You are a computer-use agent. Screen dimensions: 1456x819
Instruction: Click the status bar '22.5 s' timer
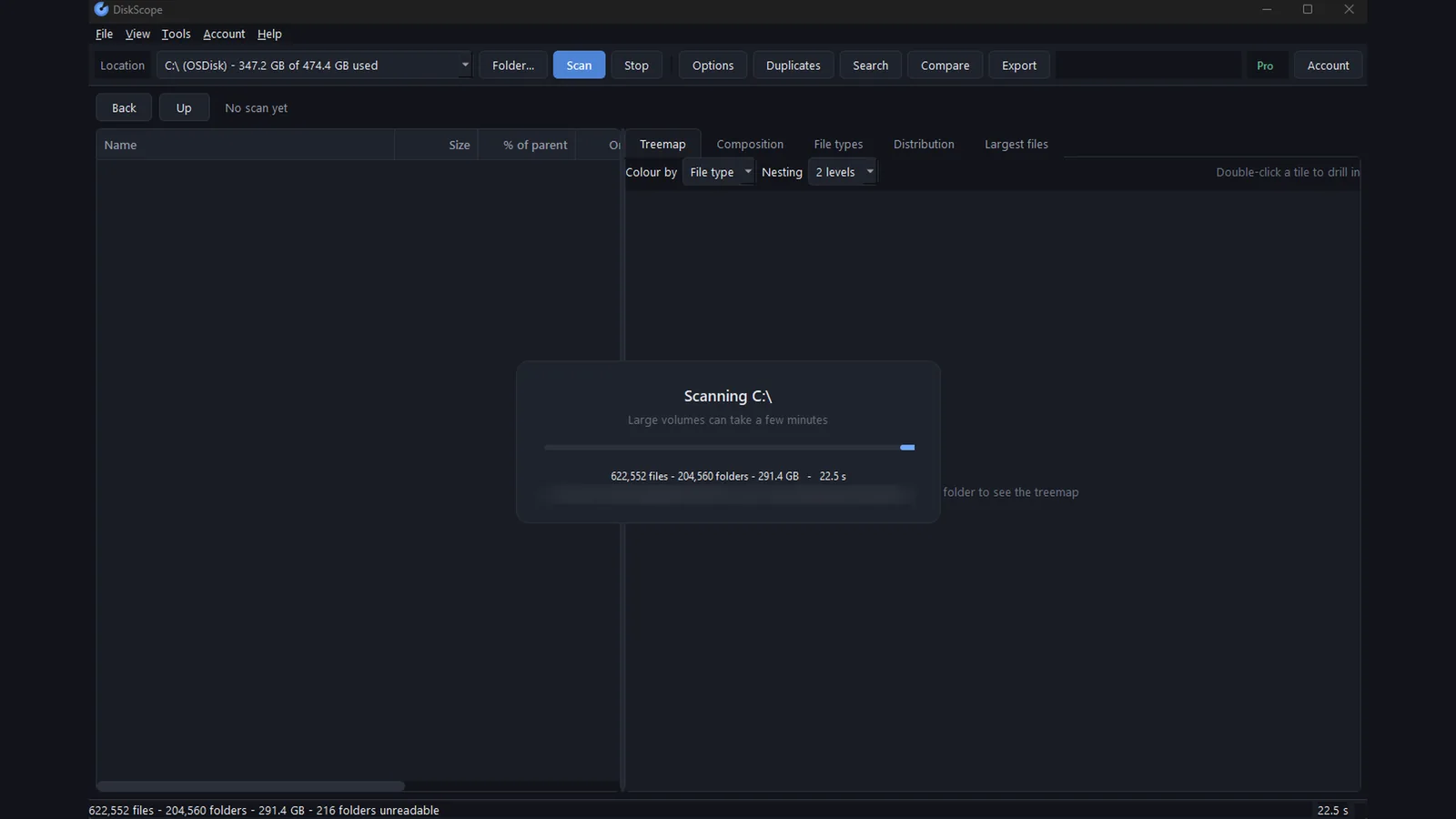click(1333, 810)
